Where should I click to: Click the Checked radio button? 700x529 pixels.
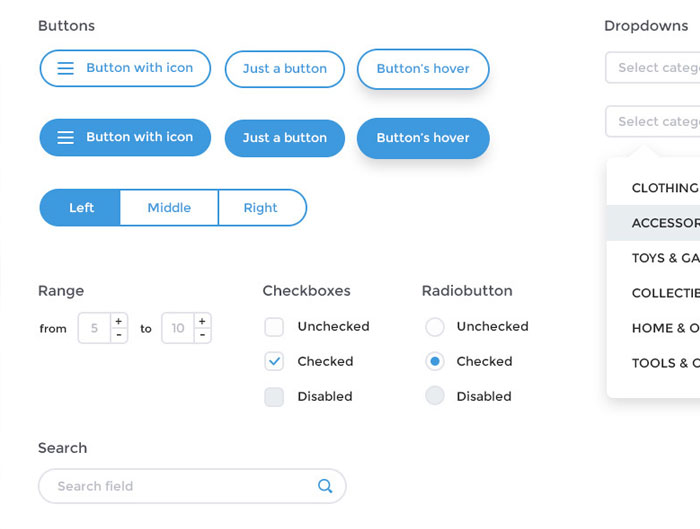click(434, 362)
